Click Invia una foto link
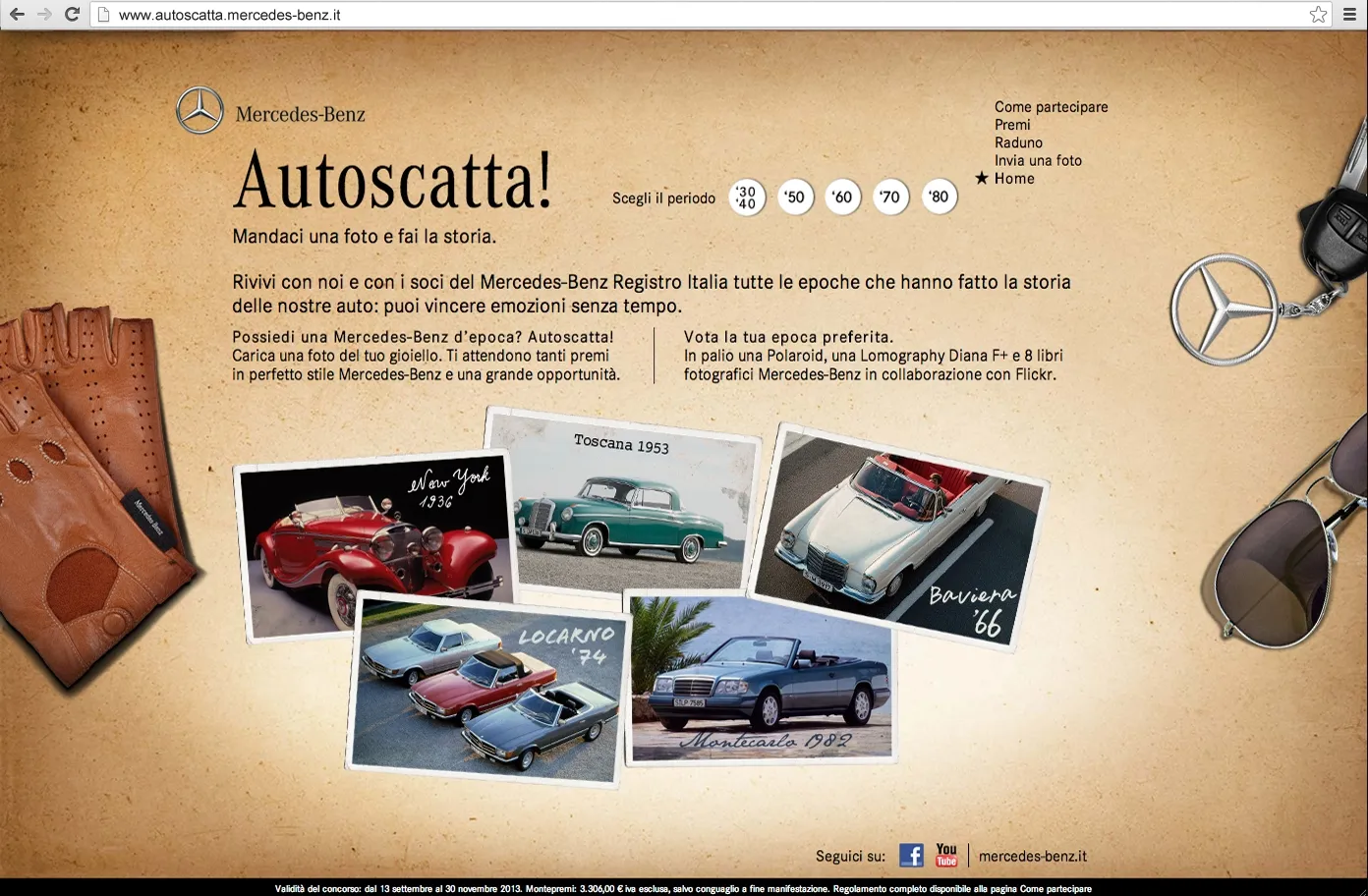Viewport: 1368px width, 896px height. 1038,160
